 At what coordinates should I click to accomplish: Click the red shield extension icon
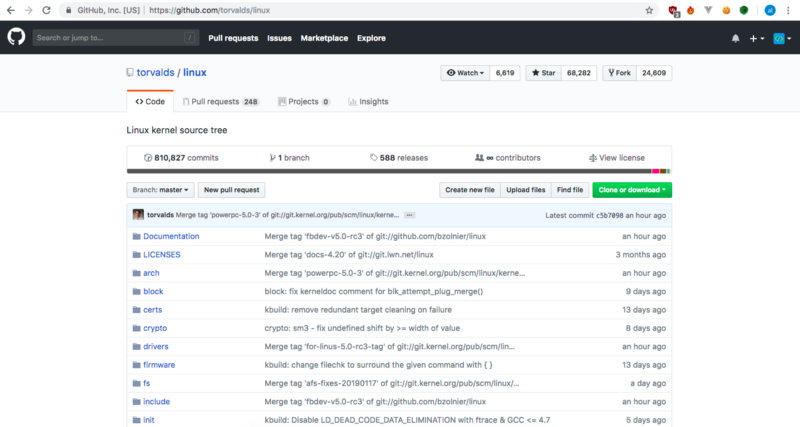tap(673, 10)
